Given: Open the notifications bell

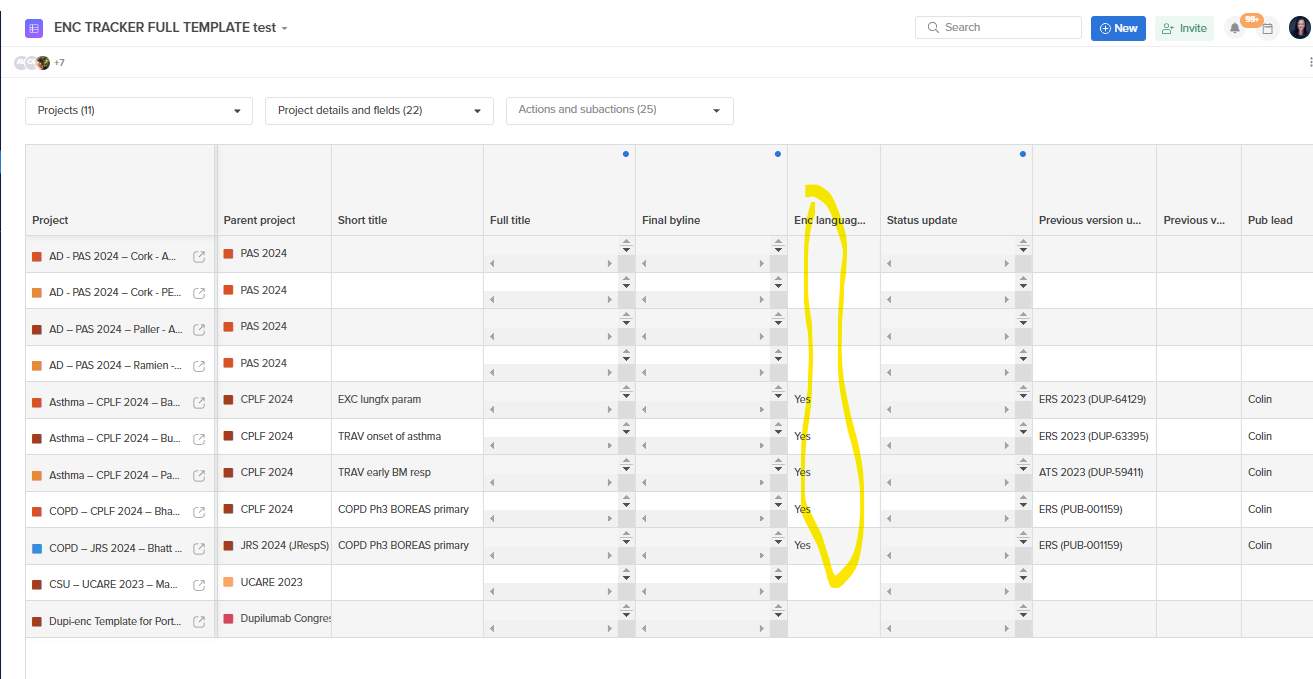Looking at the screenshot, I should tap(1235, 28).
